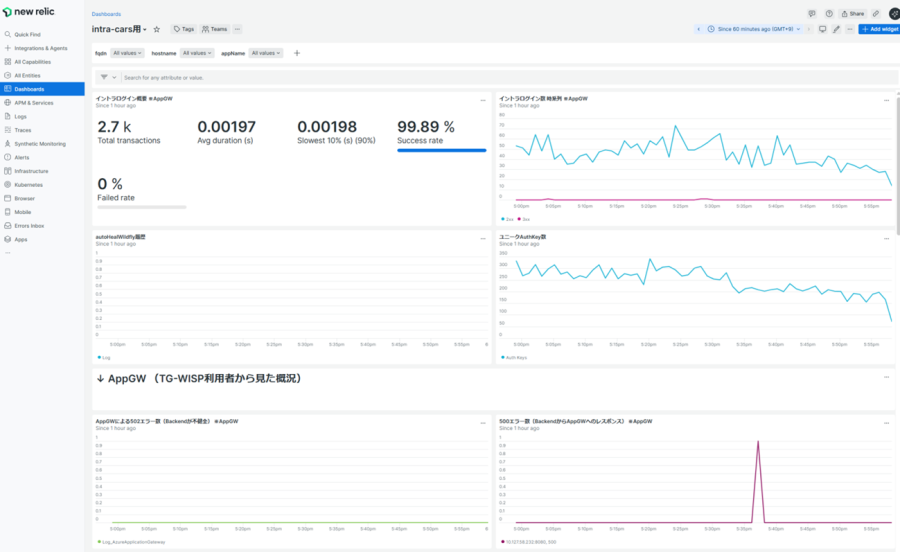Expand the fqdn All values dropdown
The image size is (900, 552).
tap(126, 53)
